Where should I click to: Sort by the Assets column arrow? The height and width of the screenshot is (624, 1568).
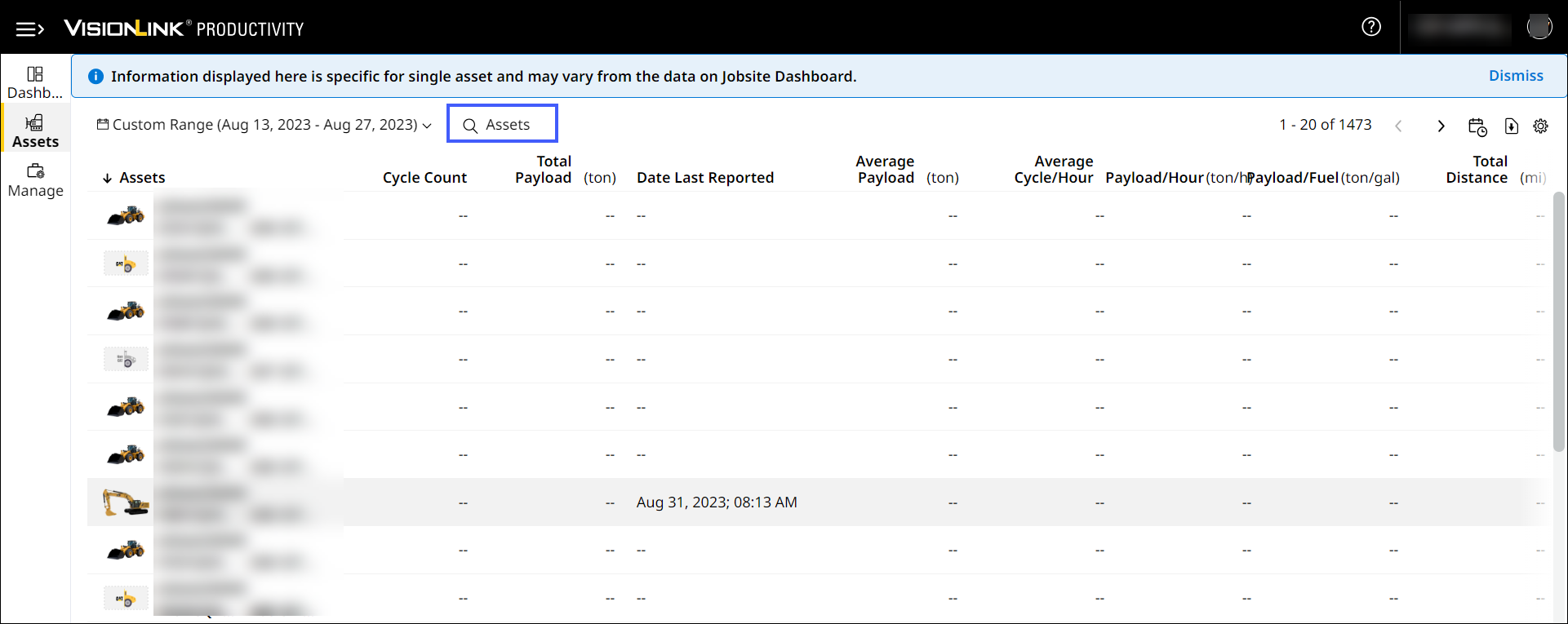click(107, 178)
